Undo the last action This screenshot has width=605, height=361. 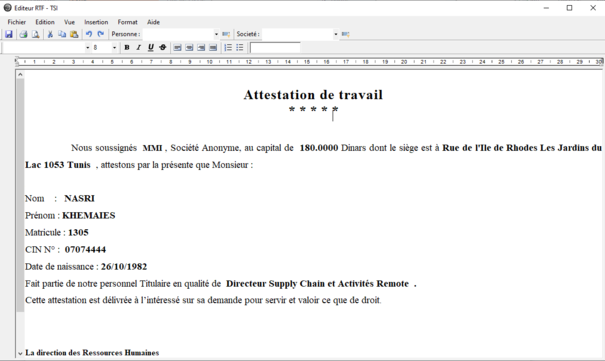pyautogui.click(x=89, y=34)
